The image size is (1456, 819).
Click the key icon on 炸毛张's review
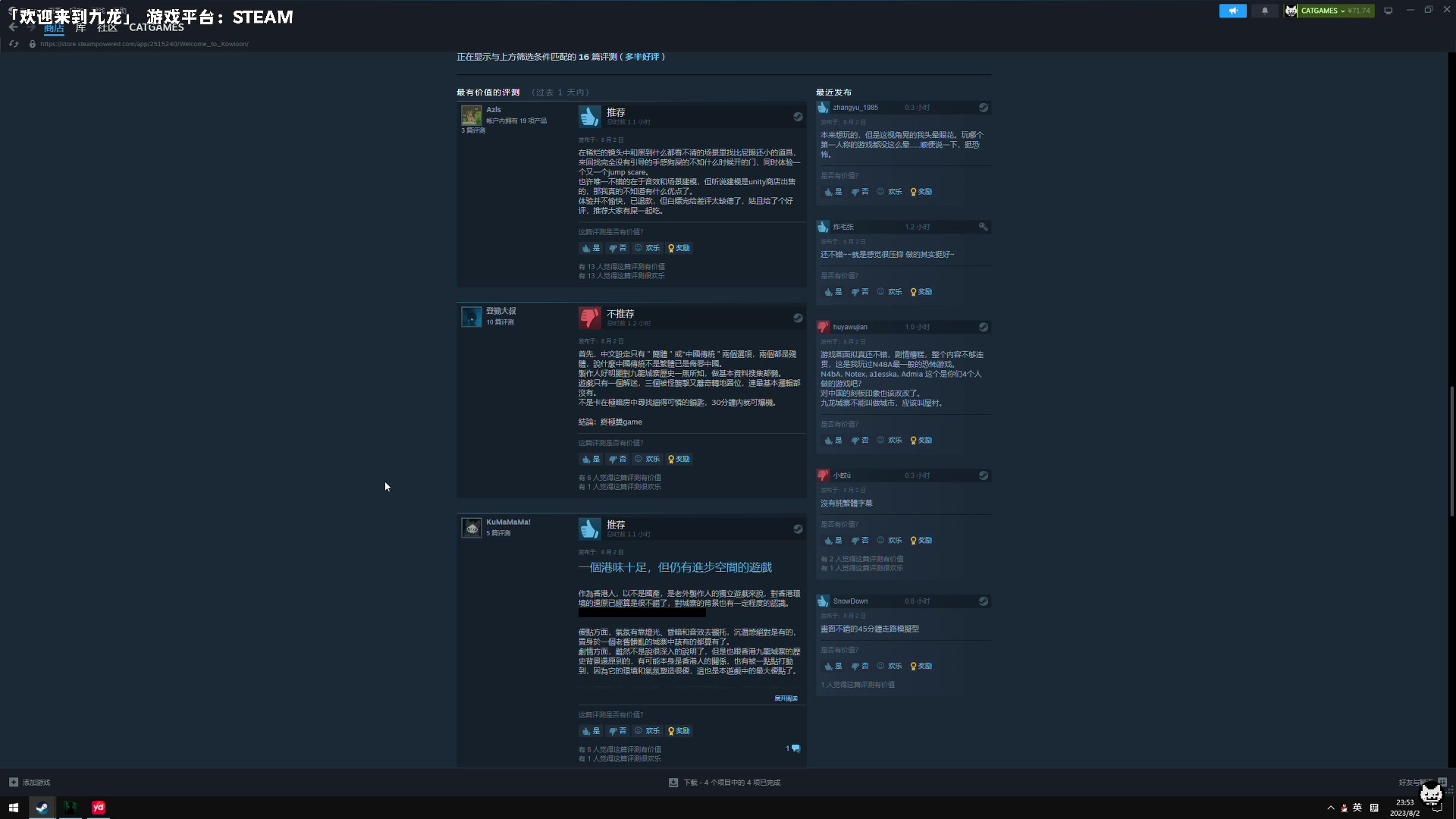tap(984, 227)
